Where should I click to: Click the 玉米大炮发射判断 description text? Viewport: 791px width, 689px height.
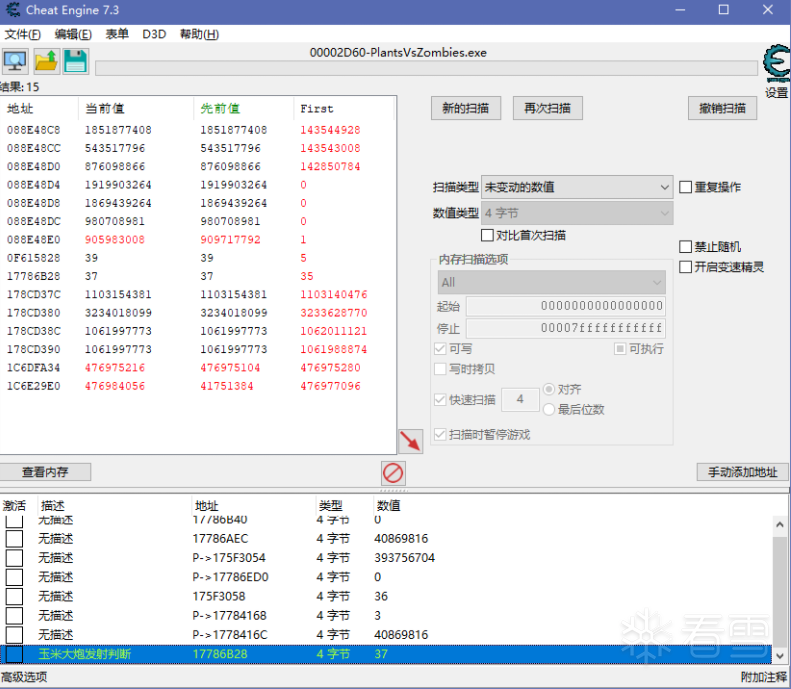click(x=84, y=654)
